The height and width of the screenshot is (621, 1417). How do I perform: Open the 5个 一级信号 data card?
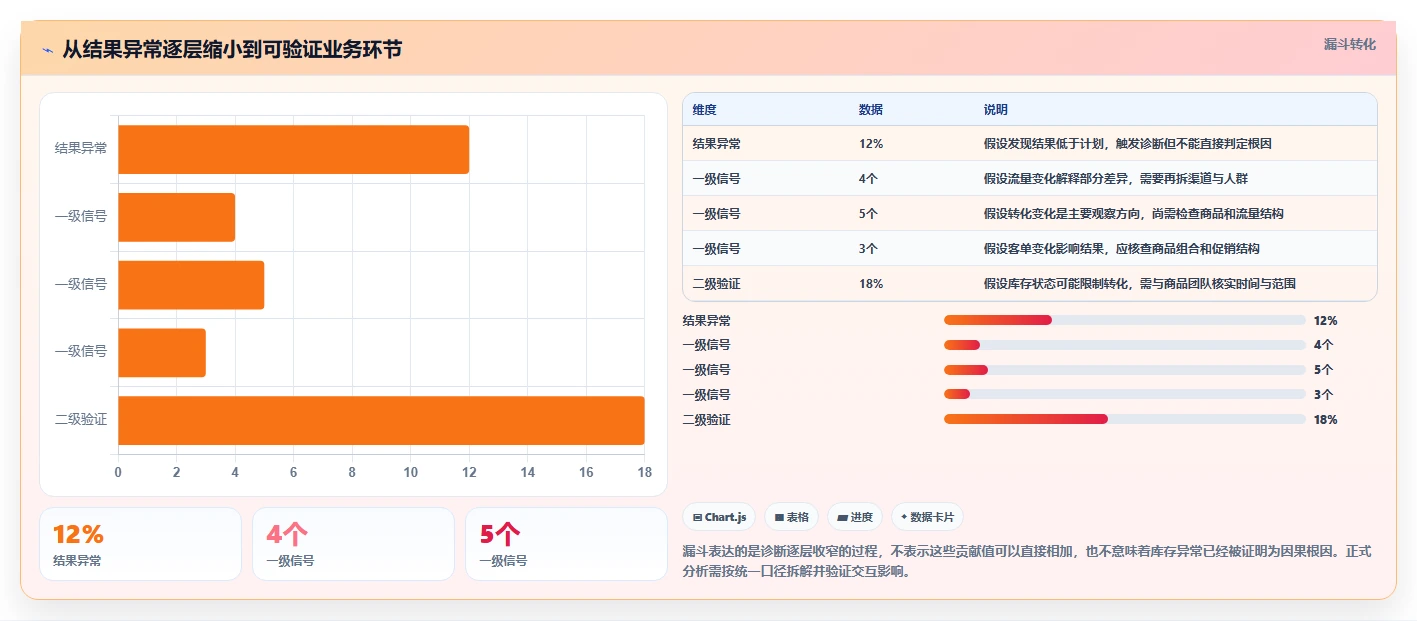[567, 544]
